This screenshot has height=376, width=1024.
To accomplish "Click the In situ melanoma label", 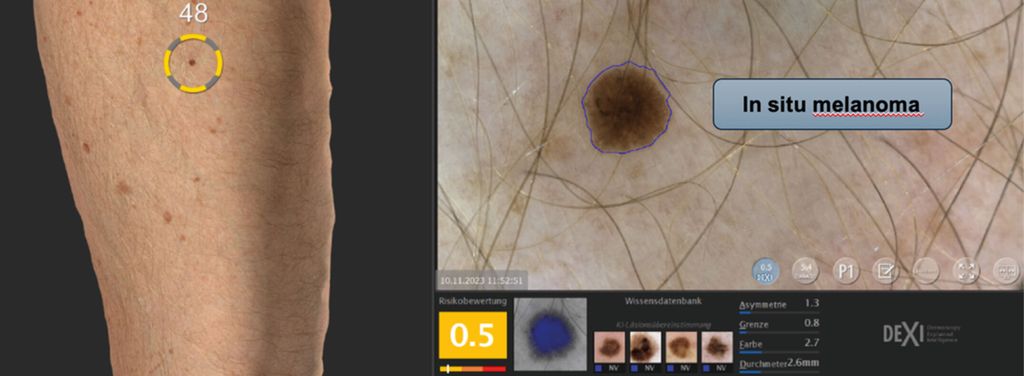I will (832, 104).
